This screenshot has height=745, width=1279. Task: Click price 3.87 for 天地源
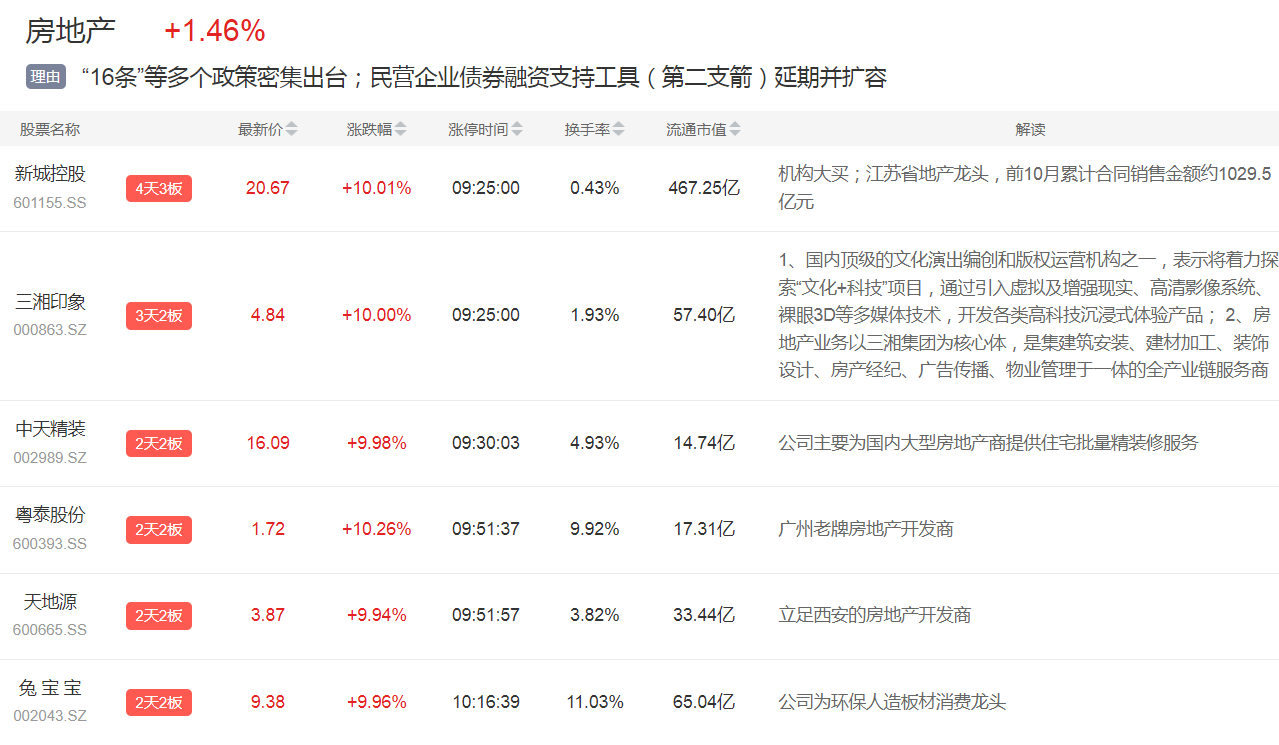(x=268, y=615)
